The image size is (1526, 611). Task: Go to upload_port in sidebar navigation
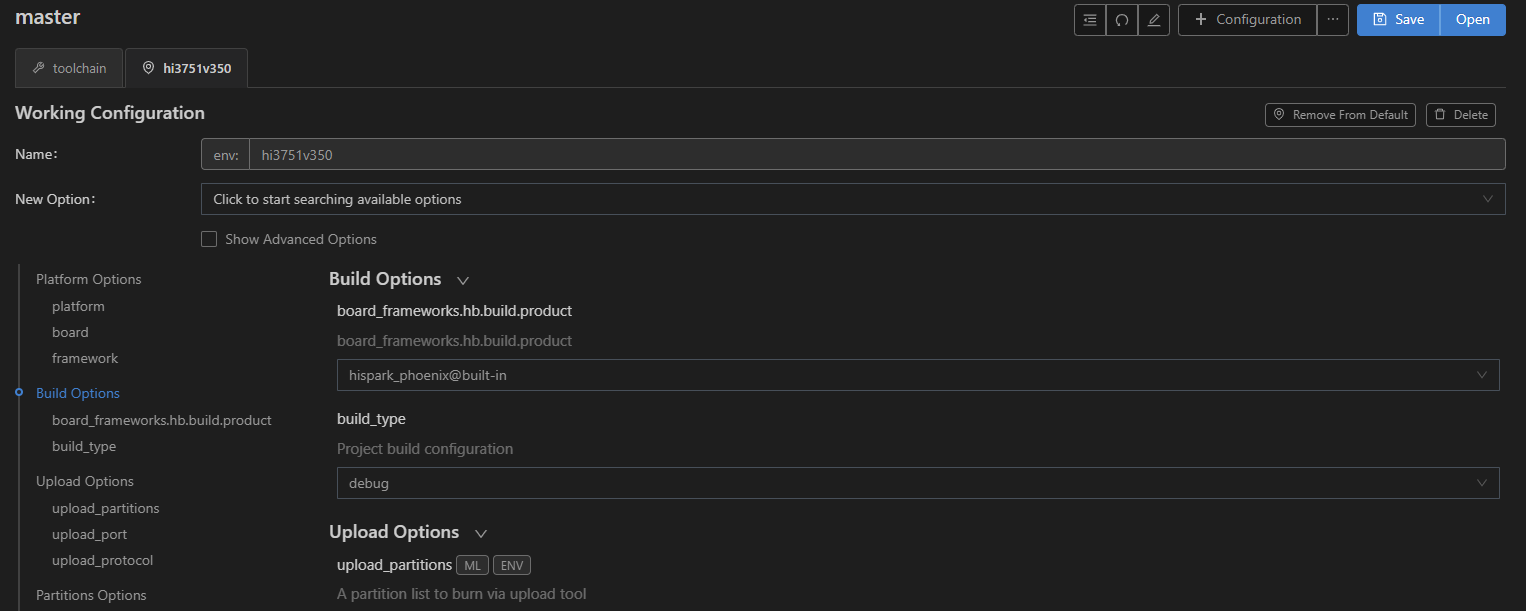click(89, 534)
